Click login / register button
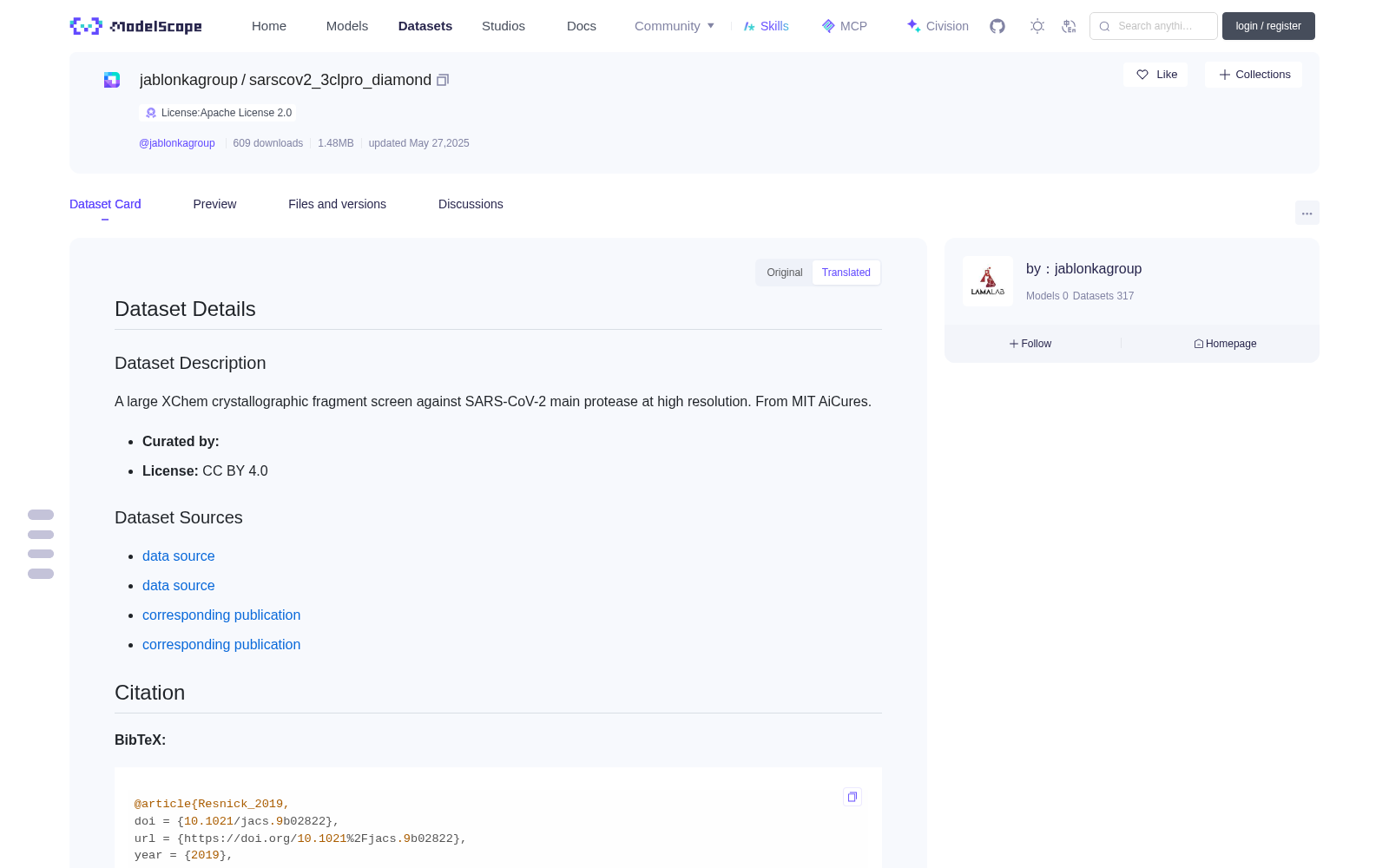The image size is (1389, 868). [x=1268, y=26]
